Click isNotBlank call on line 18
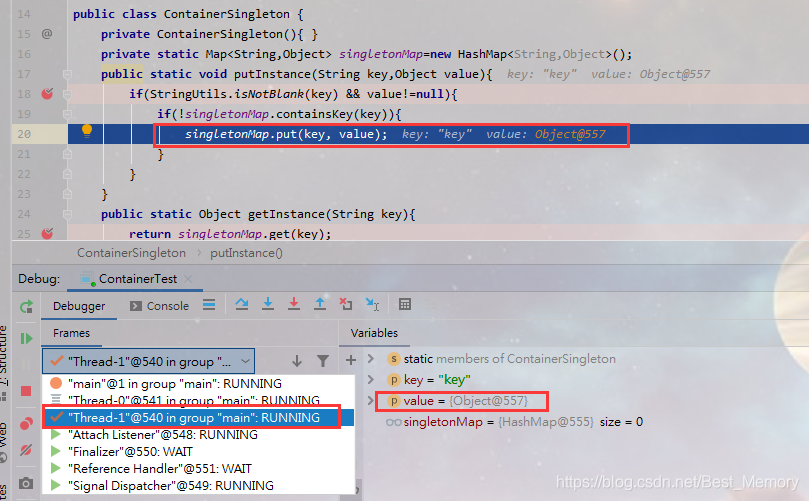809x501 pixels. (x=269, y=94)
